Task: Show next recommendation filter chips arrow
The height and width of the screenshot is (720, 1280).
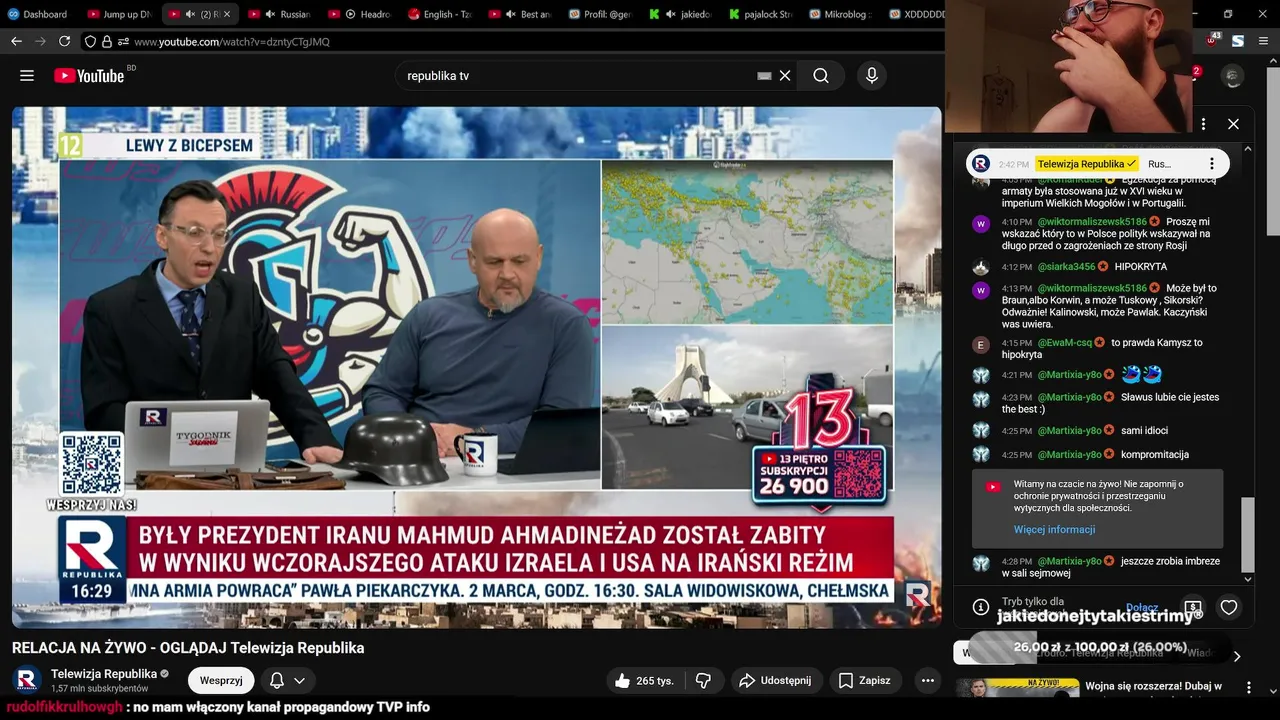Action: [x=1237, y=656]
